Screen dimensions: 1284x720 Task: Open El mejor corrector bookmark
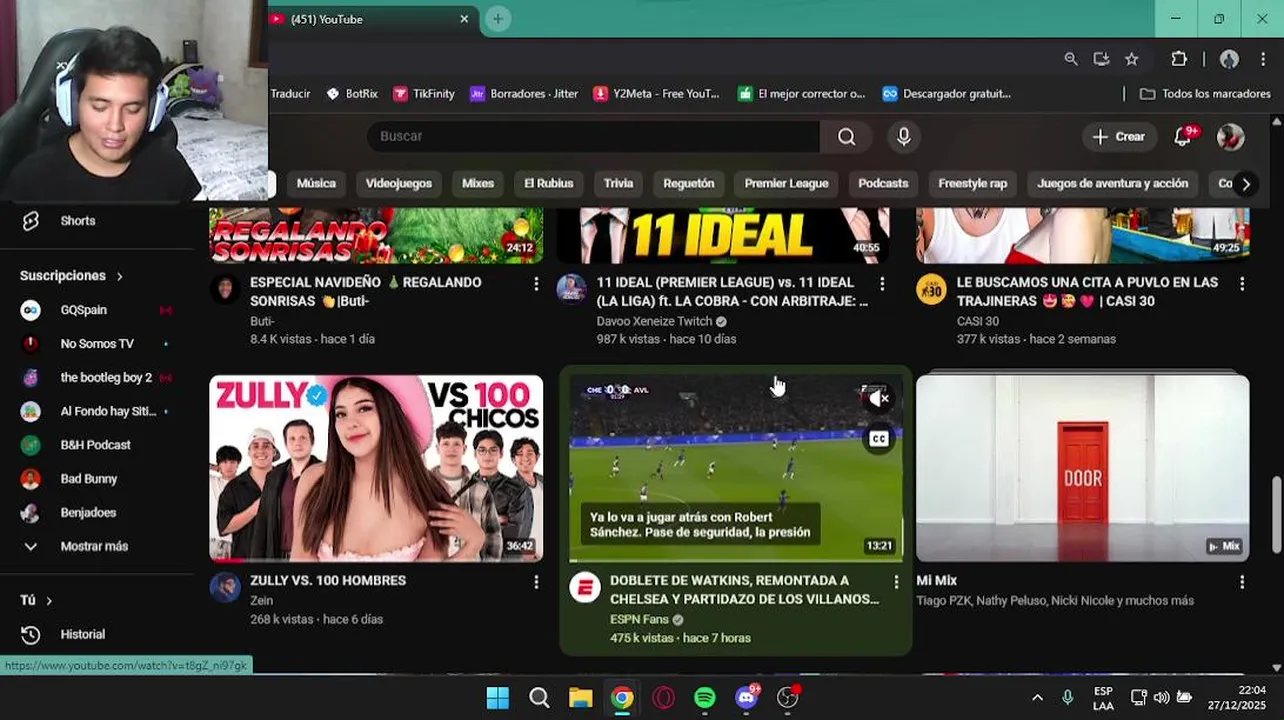click(801, 94)
